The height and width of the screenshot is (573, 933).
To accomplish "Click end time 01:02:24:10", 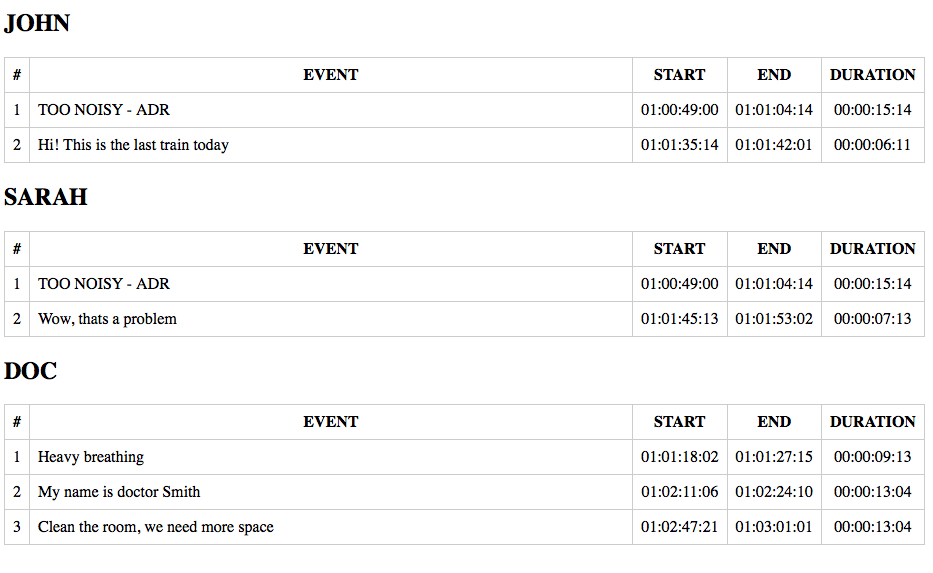I will click(x=774, y=492).
